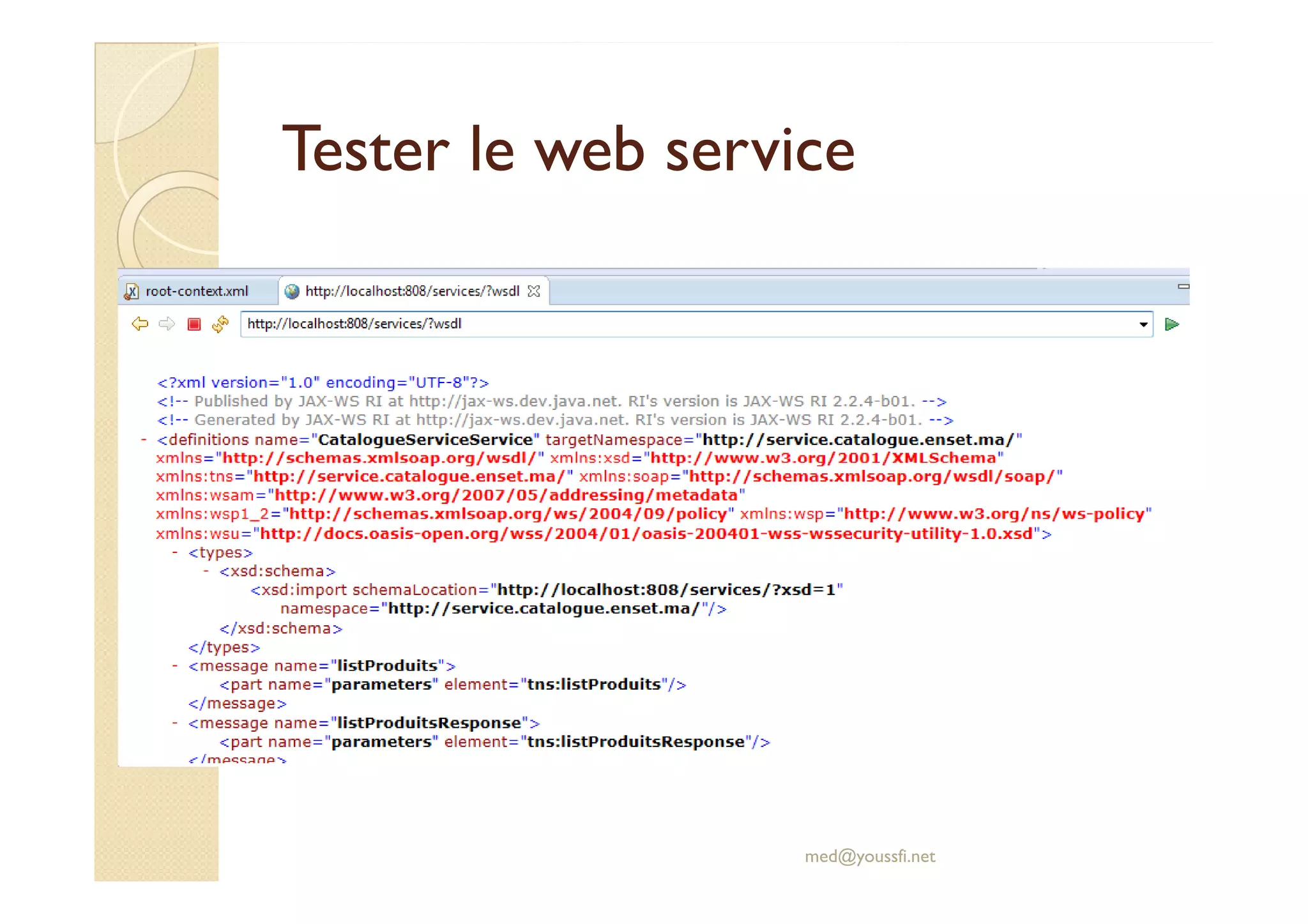This screenshot has width=1308, height=924.
Task: Click the CatalogueServiceService name value
Action: pyautogui.click(x=425, y=439)
